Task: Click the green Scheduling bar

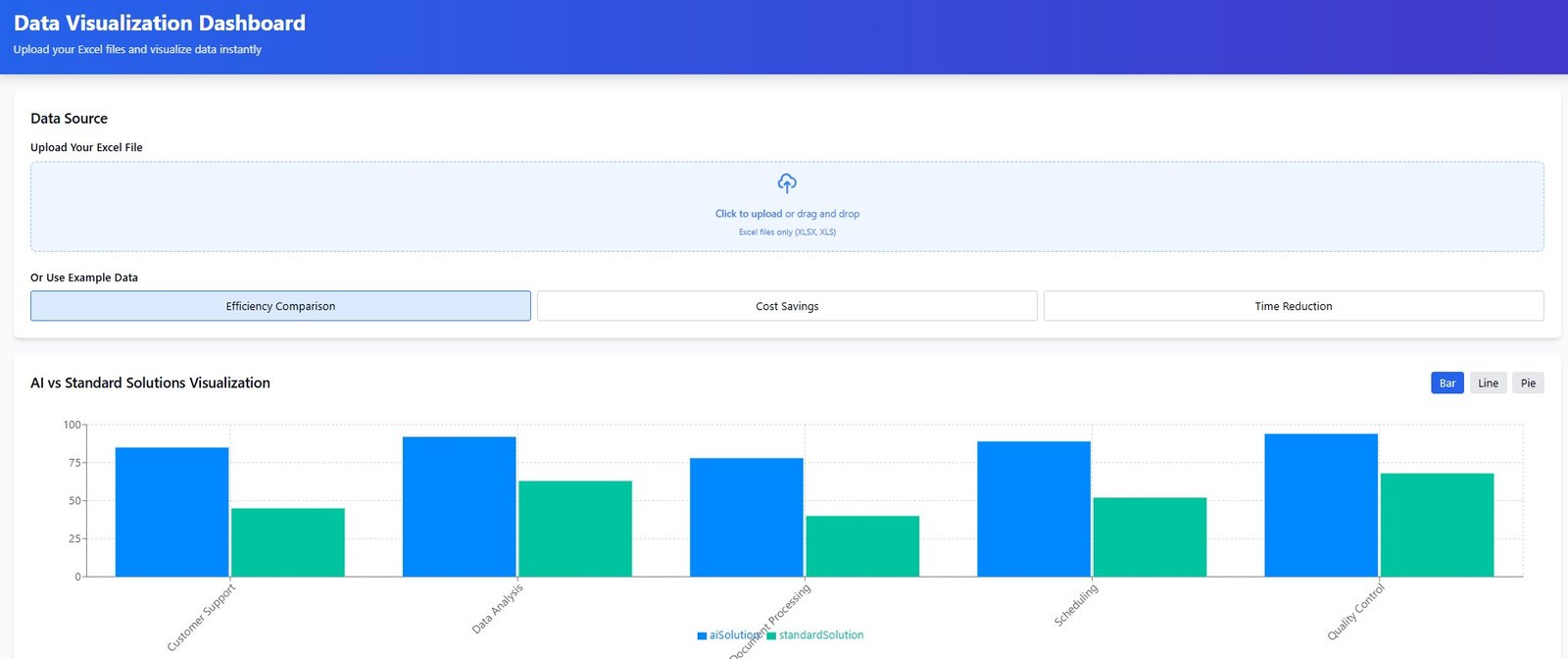Action: click(1150, 537)
